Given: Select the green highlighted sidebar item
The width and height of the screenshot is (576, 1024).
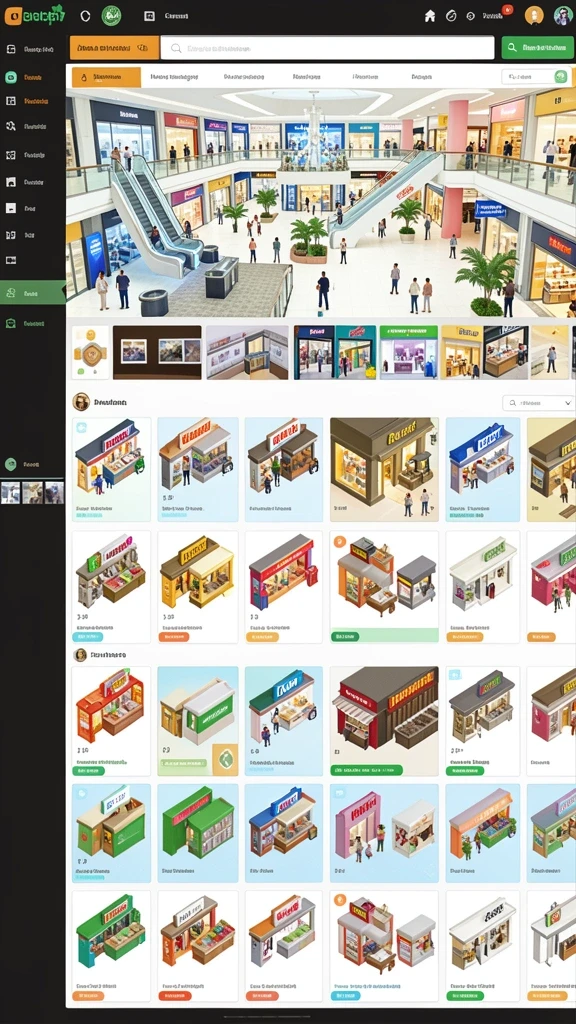Looking at the screenshot, I should (33, 293).
